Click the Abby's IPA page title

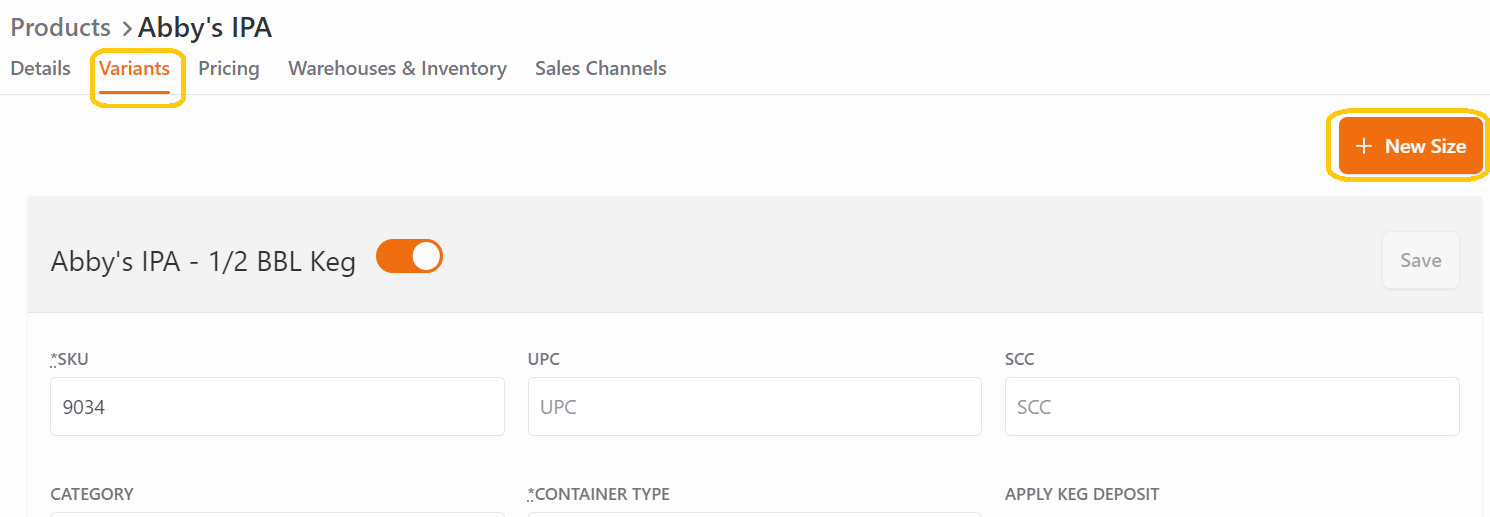[205, 27]
